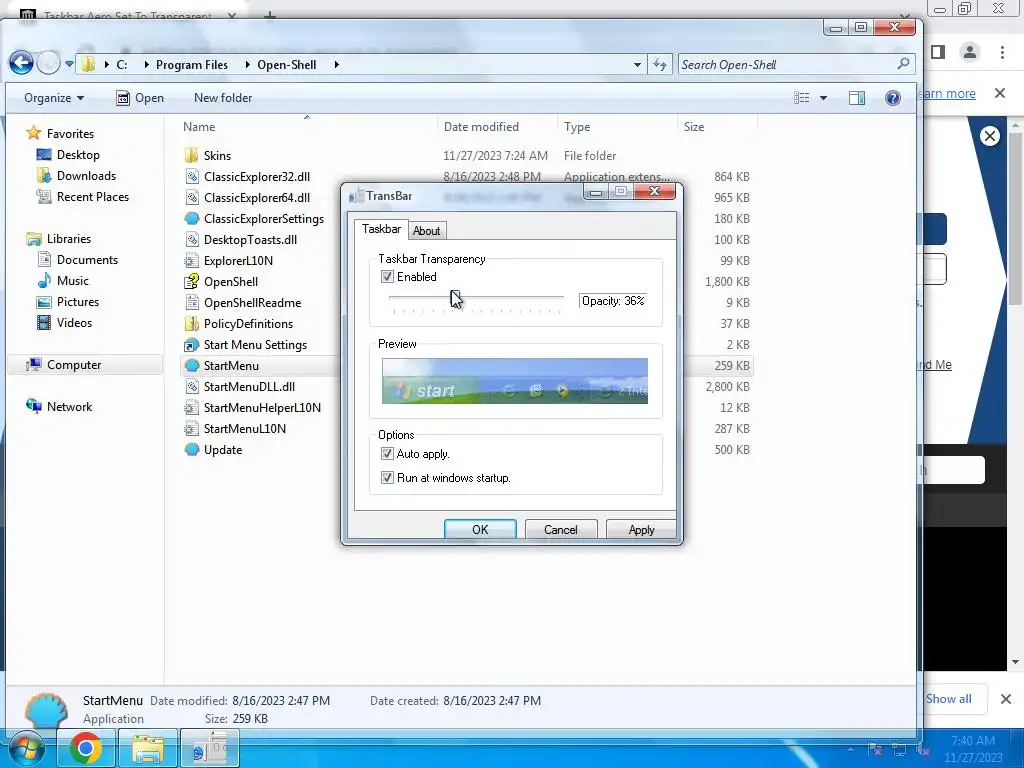Expand the view options dropdown arrow
The image size is (1024, 768).
[x=824, y=98]
